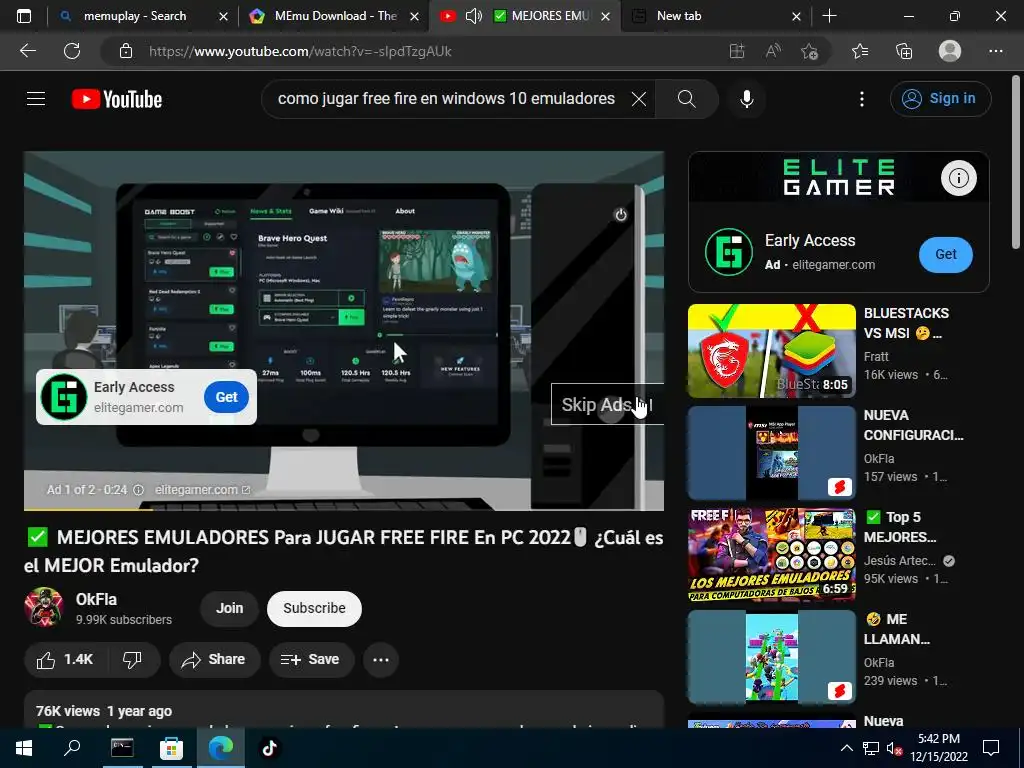
Task: Sign in to YouTube
Action: click(940, 99)
